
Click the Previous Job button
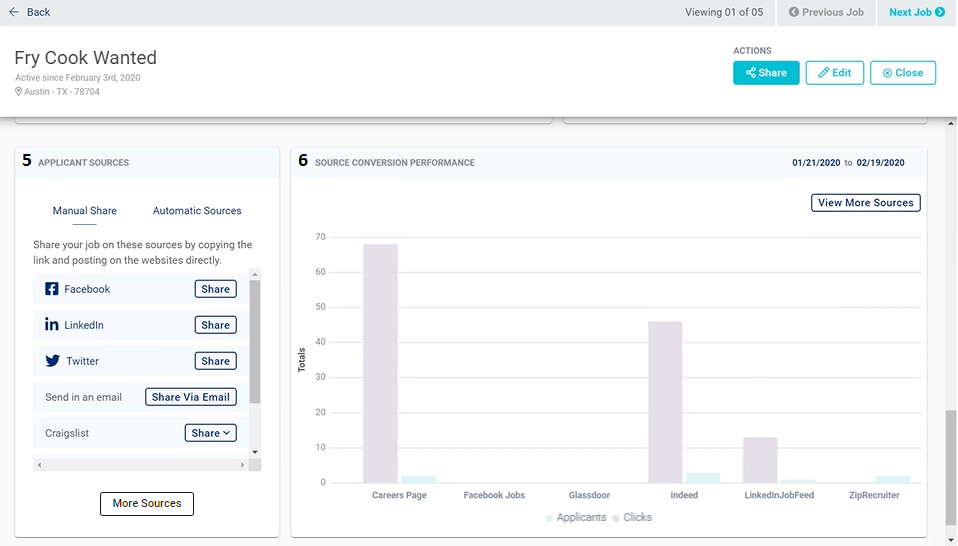coord(826,12)
